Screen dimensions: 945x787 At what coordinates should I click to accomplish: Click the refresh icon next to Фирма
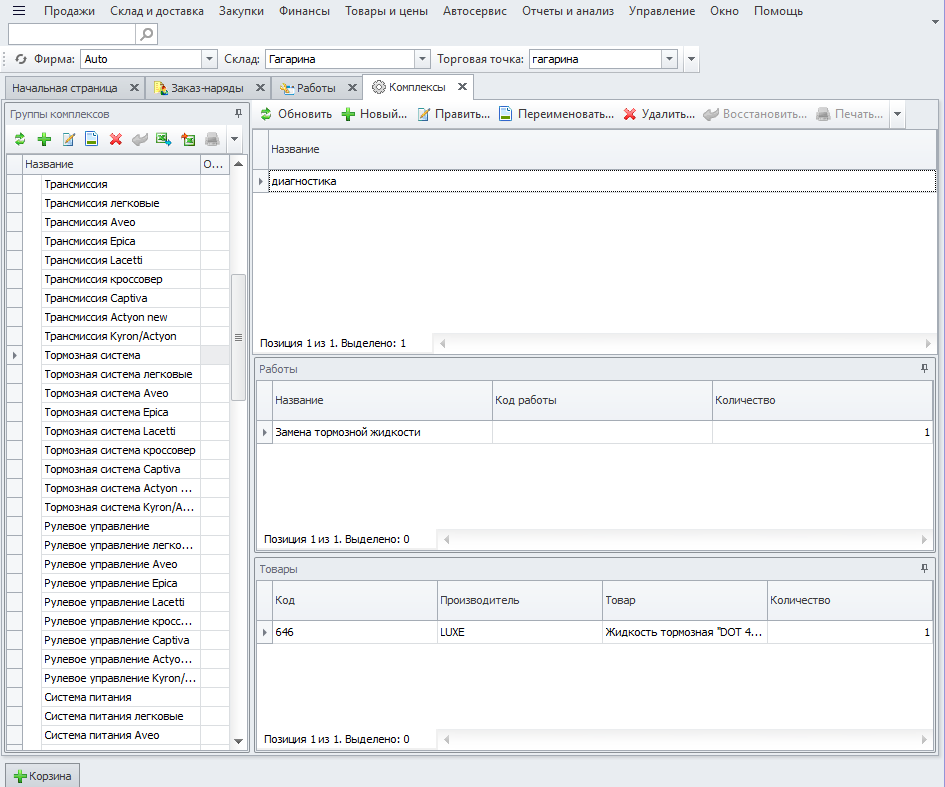point(21,59)
